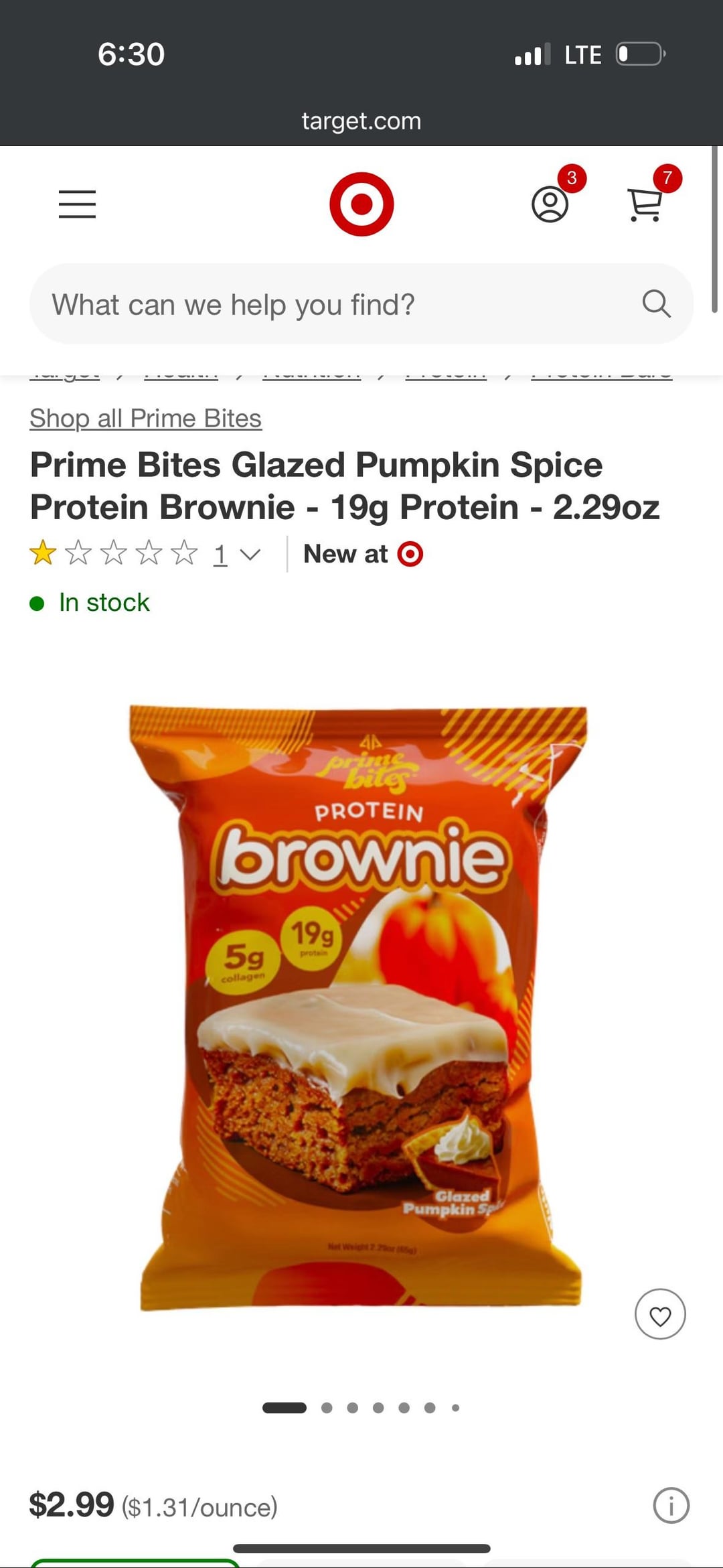
Task: Open the account profile icon
Action: coord(550,204)
